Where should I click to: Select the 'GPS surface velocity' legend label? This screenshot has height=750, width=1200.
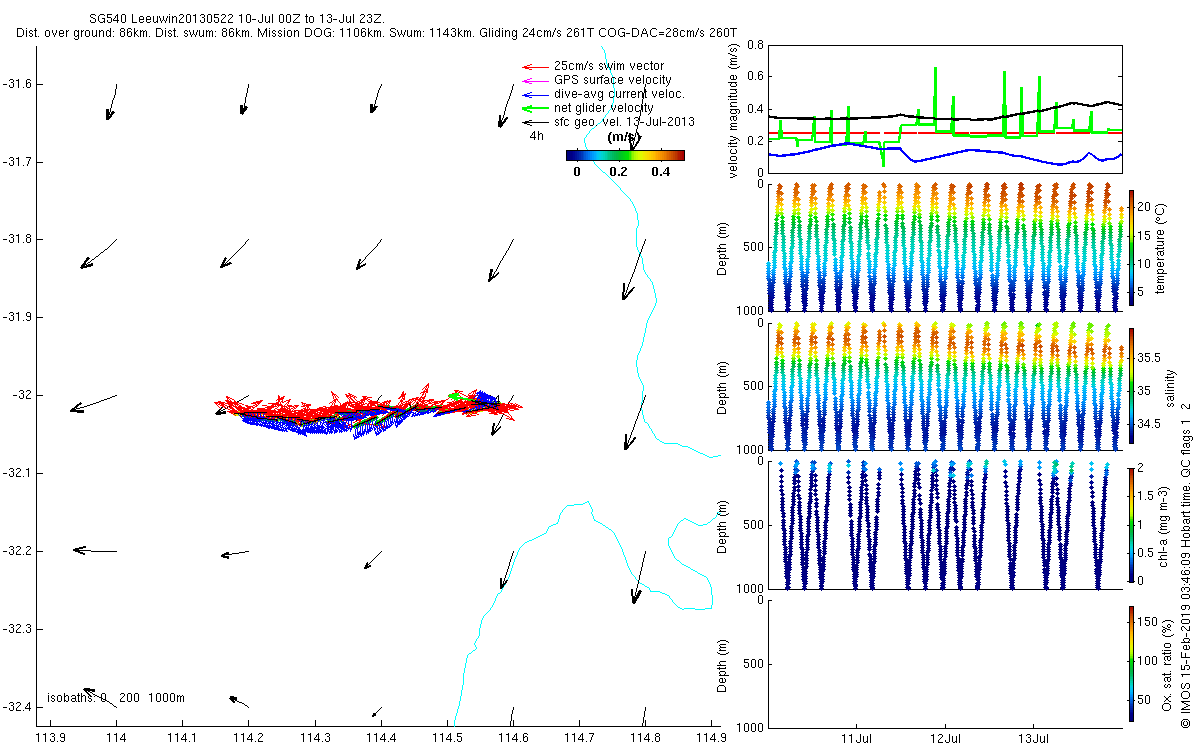coord(612,80)
